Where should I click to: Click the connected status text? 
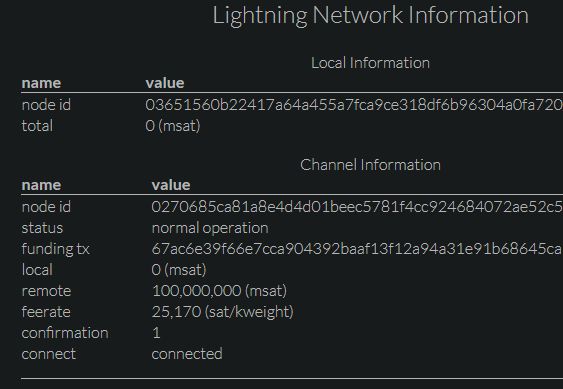pos(187,354)
